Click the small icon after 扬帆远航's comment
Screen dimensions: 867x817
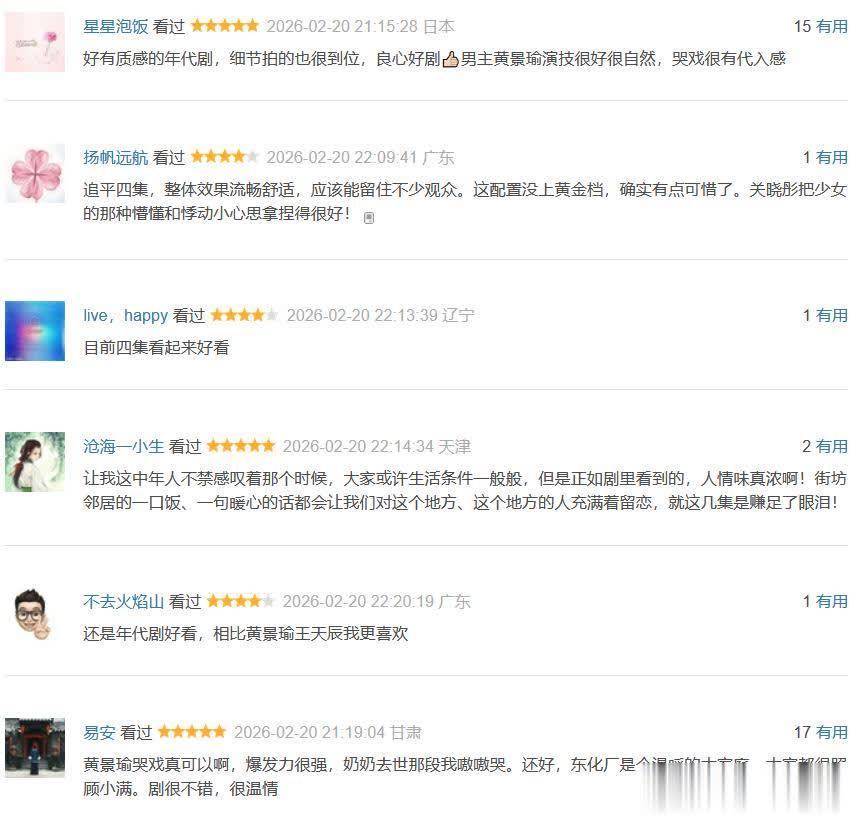click(369, 218)
